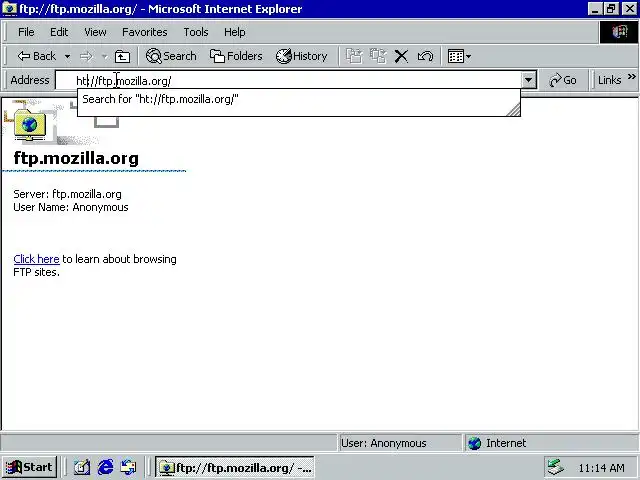Expand the Links toolbar chevron
The height and width of the screenshot is (480, 640).
[631, 77]
